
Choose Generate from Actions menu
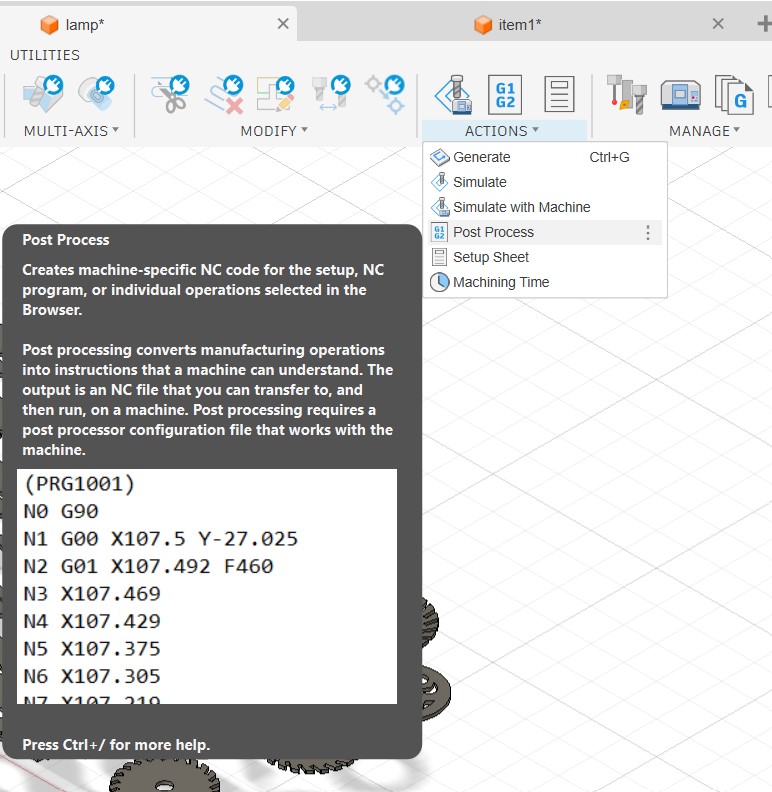click(x=545, y=158)
